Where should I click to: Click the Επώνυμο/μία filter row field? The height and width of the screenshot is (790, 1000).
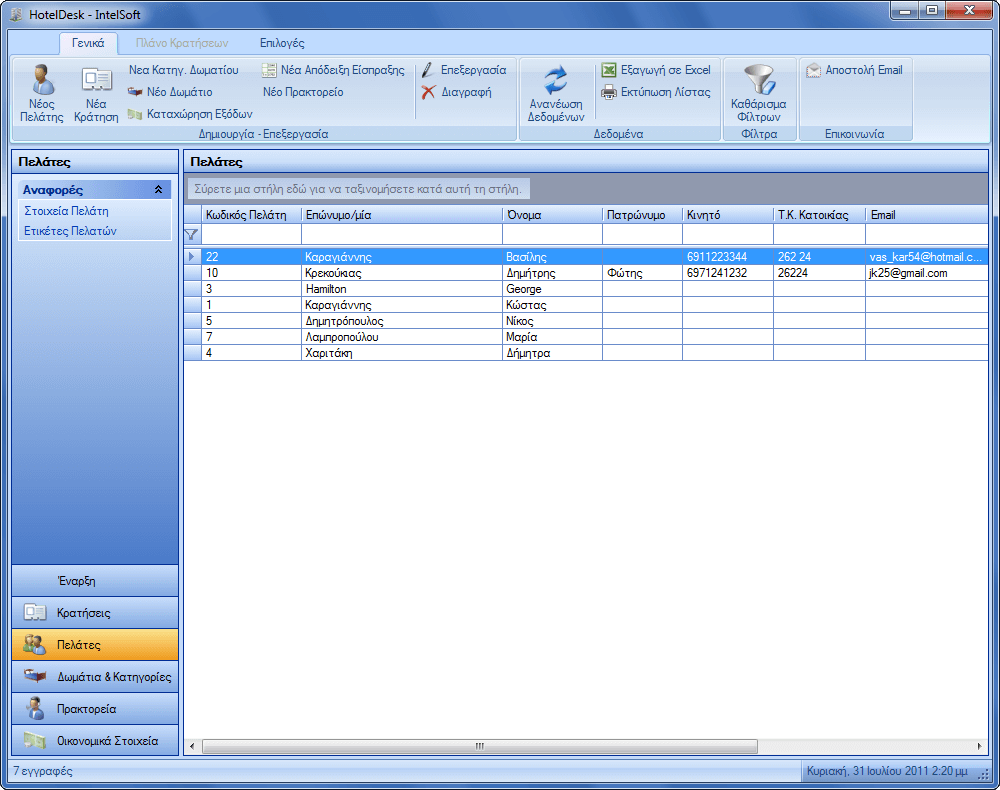tap(400, 234)
